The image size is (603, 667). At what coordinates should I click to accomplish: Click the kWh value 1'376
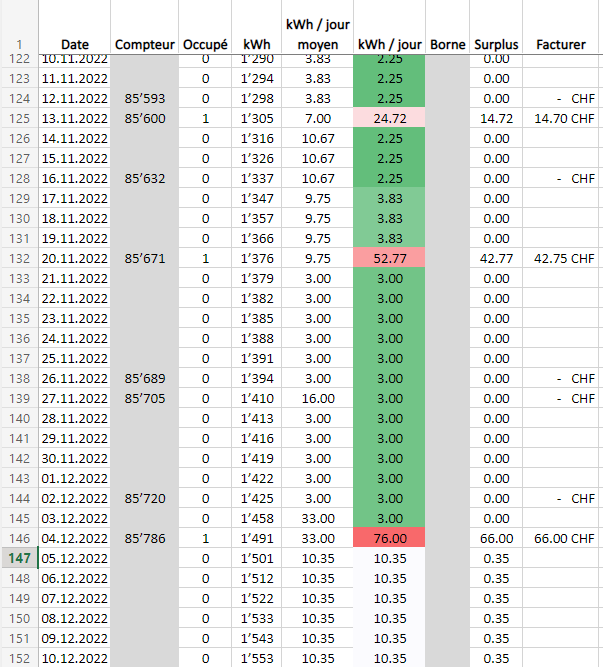click(256, 258)
